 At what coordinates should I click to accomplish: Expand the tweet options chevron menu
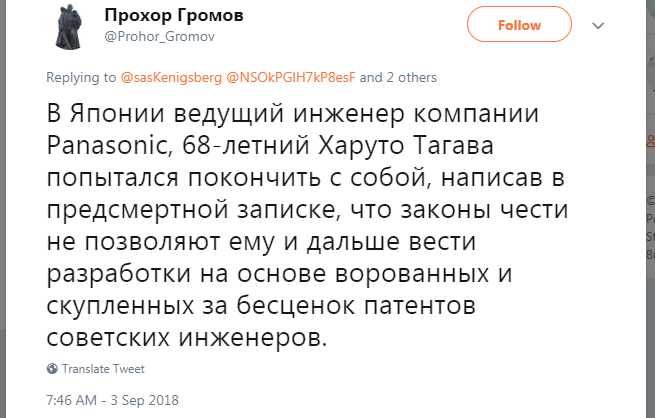click(x=599, y=25)
